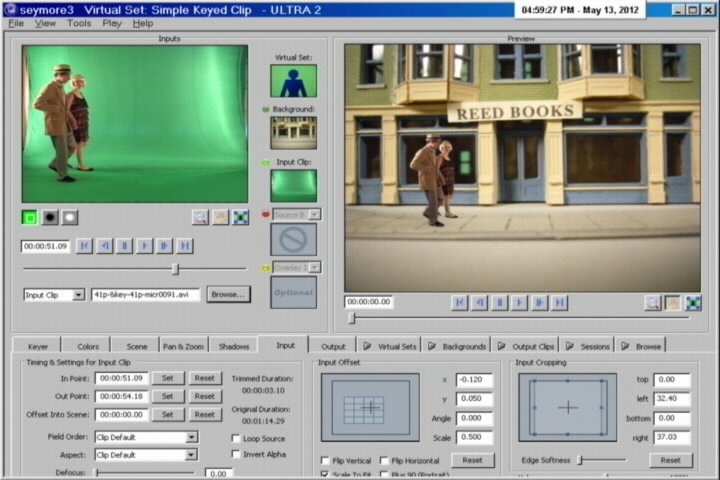Viewport: 720px width, 480px height.
Task: Click Browse button for input clip
Action: [x=229, y=294]
